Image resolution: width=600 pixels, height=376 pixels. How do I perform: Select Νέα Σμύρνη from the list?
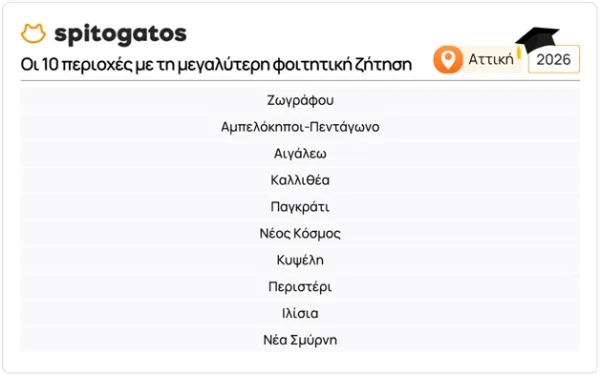[x=300, y=340]
